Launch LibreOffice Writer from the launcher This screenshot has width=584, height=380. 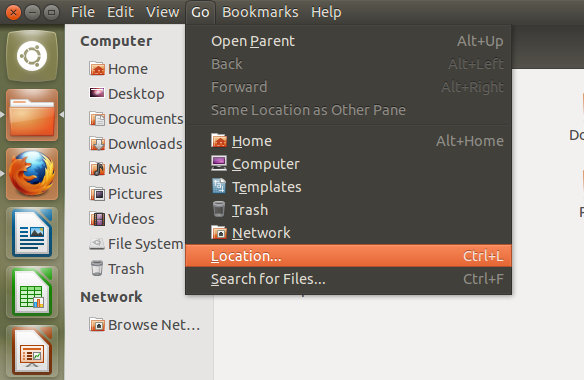point(32,233)
